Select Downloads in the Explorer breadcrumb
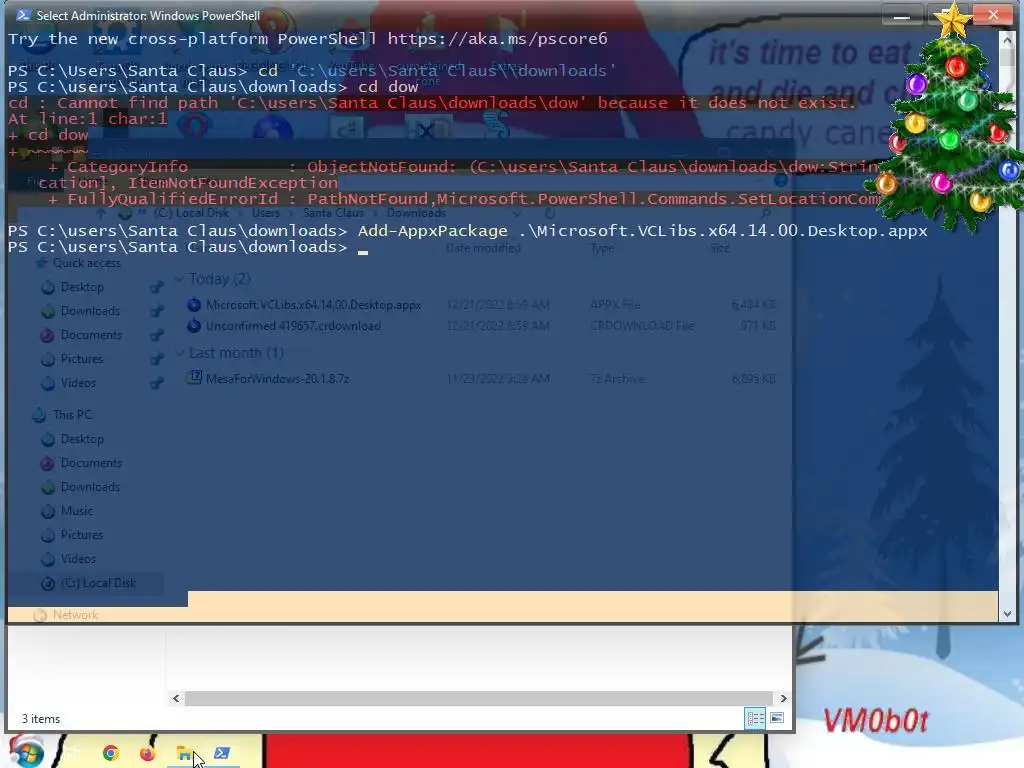 click(x=416, y=213)
